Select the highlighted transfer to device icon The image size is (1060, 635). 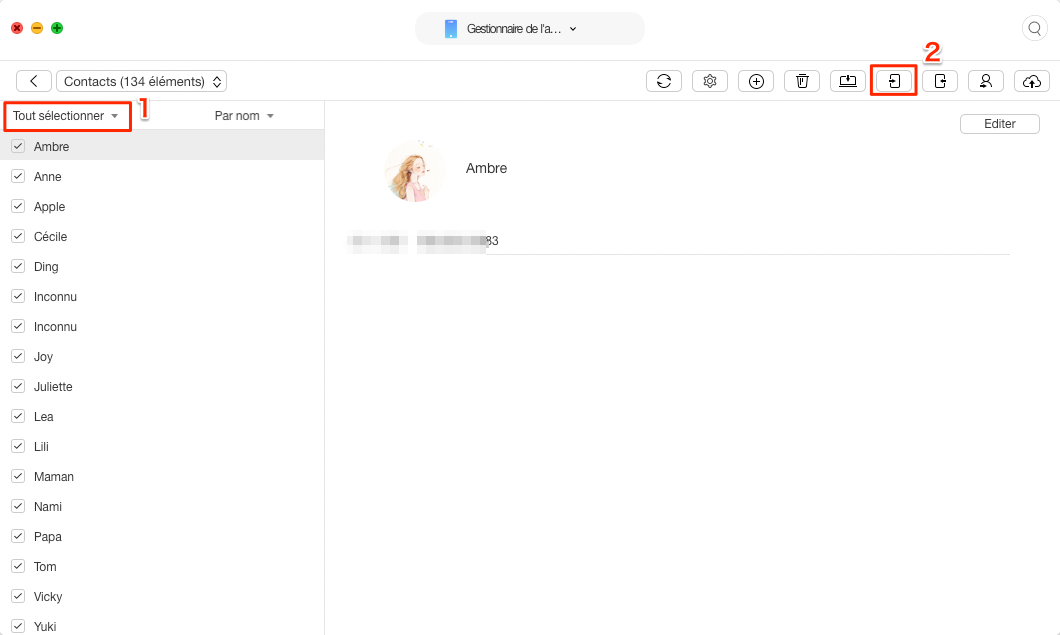pos(894,81)
